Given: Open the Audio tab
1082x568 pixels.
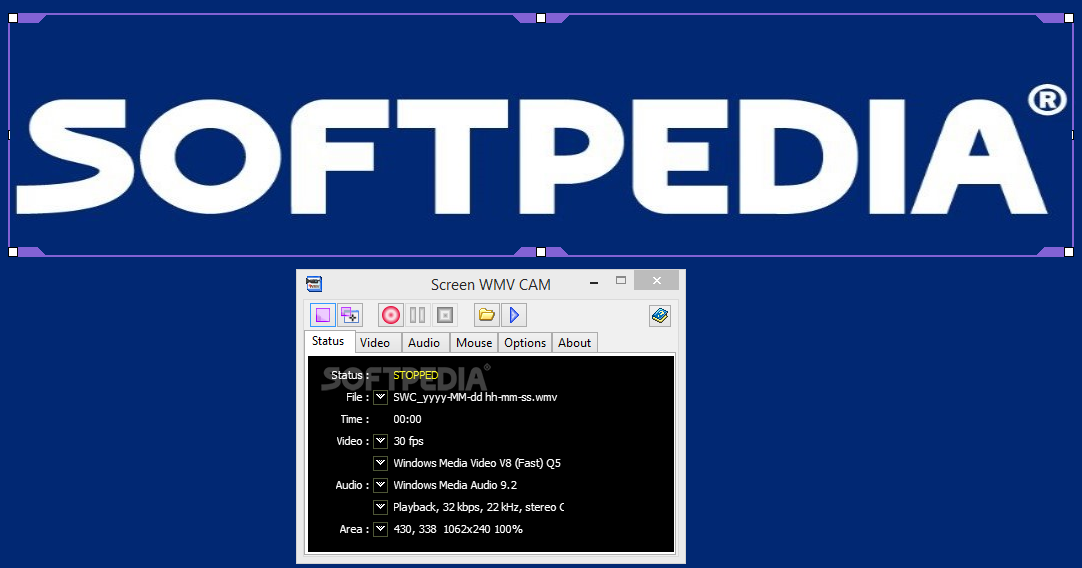Looking at the screenshot, I should tap(424, 343).
